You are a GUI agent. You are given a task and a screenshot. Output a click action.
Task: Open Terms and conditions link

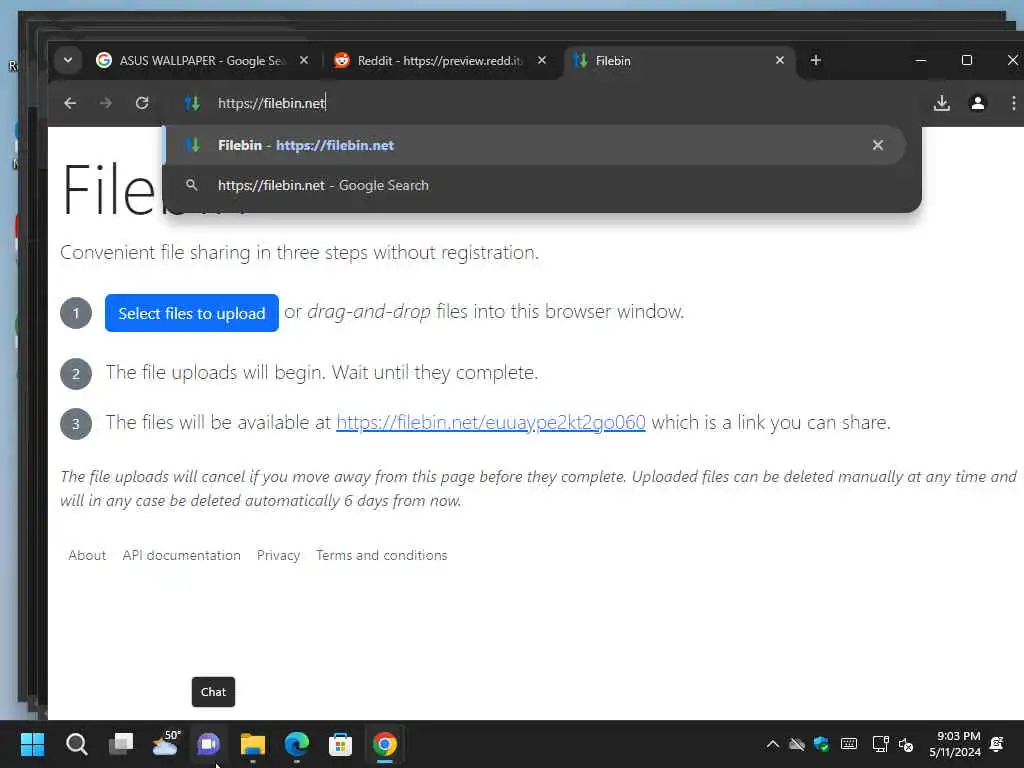(x=381, y=555)
